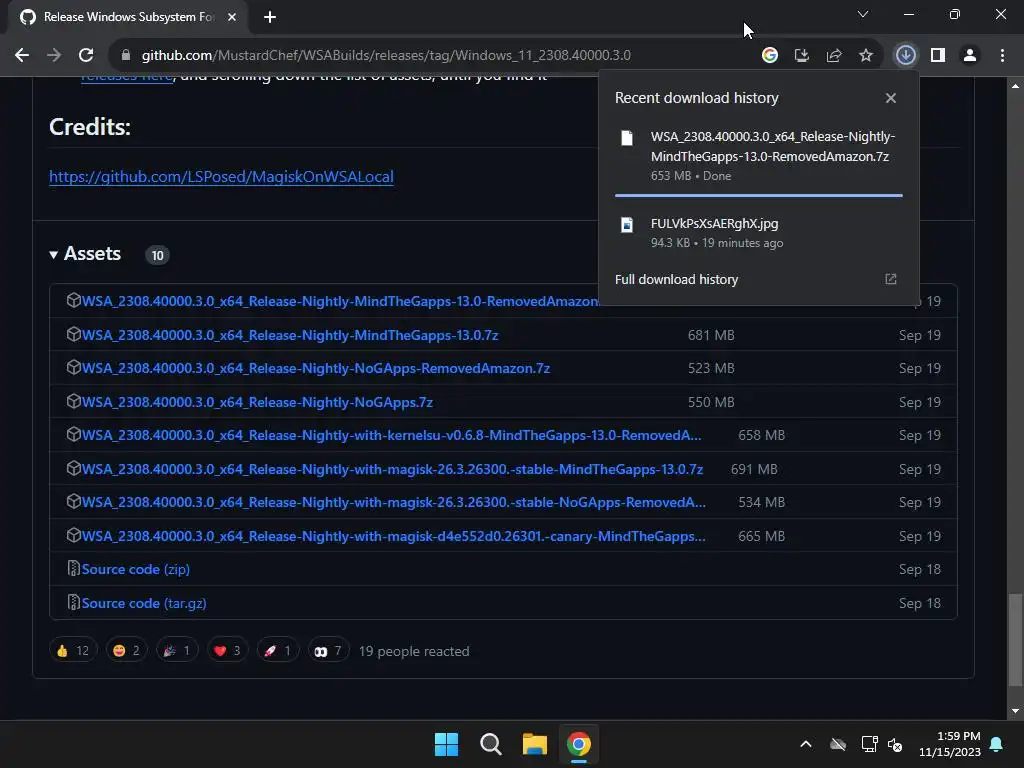Open the MagiskOnWSALocal credits link

point(221,177)
